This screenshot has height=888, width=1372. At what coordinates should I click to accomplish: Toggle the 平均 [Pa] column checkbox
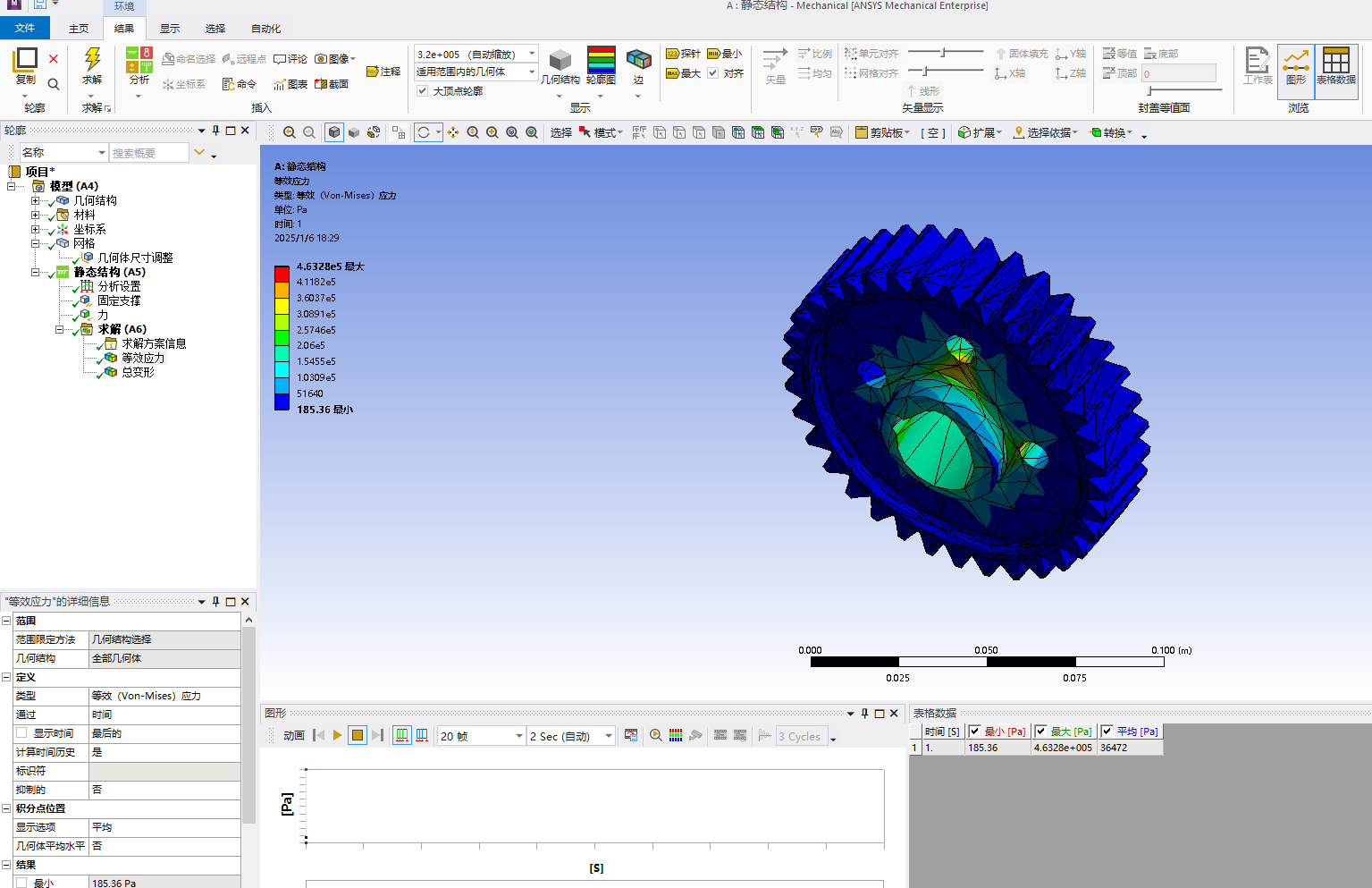[x=1107, y=732]
